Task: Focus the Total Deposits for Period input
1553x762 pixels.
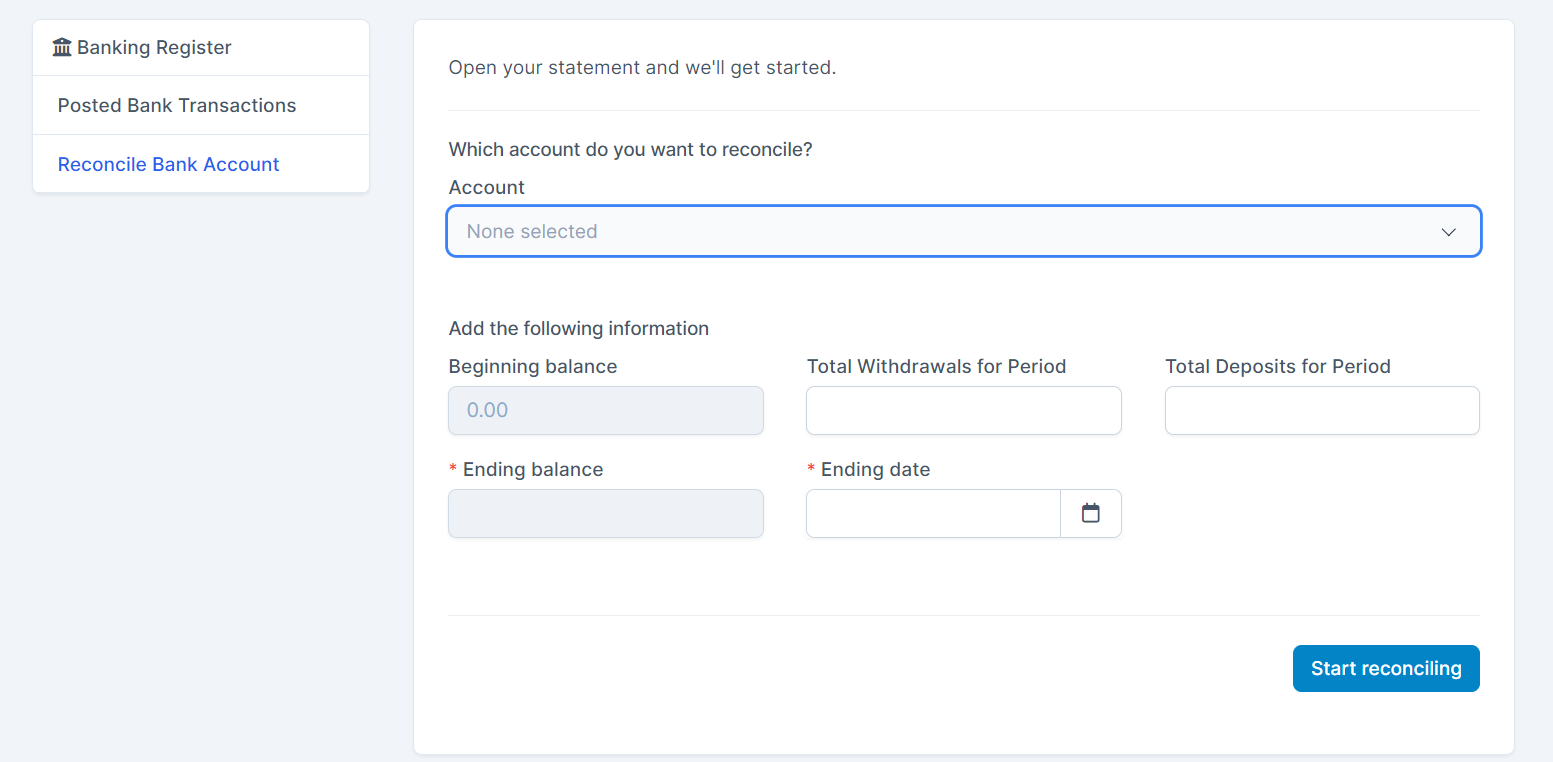Action: tap(1321, 410)
